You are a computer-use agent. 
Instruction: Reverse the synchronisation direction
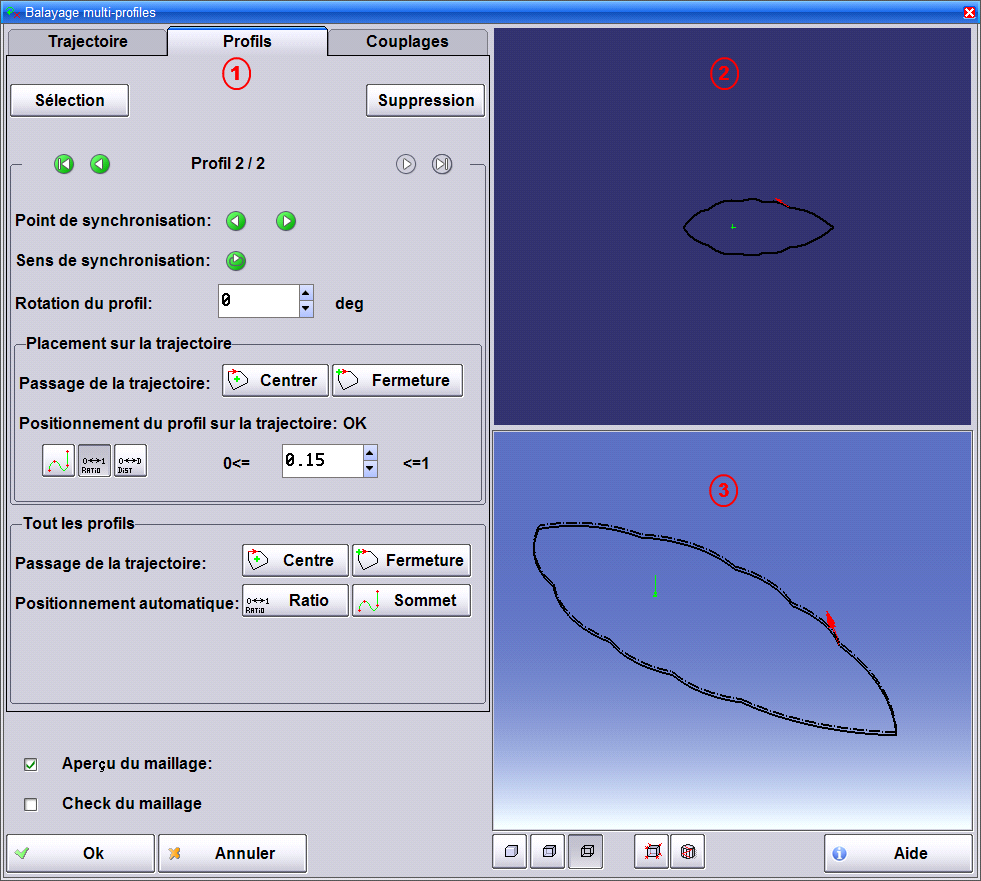[x=236, y=261]
